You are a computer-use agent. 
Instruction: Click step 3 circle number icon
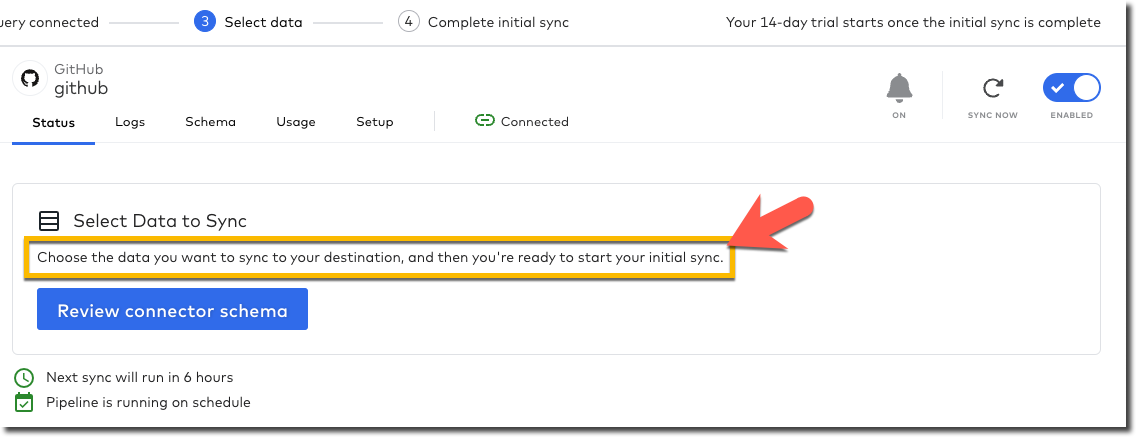[205, 22]
